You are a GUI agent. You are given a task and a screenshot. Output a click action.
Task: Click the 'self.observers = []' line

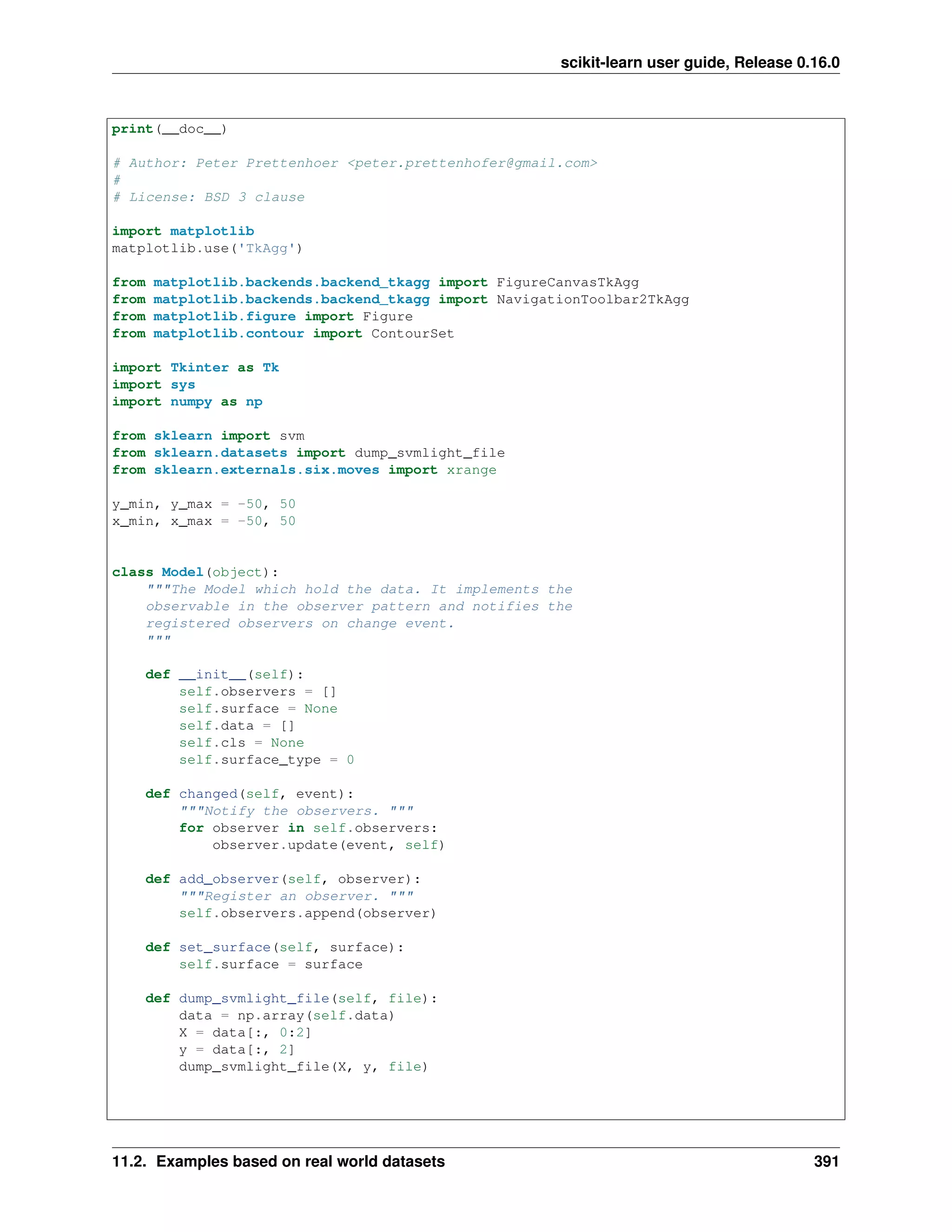click(x=258, y=692)
